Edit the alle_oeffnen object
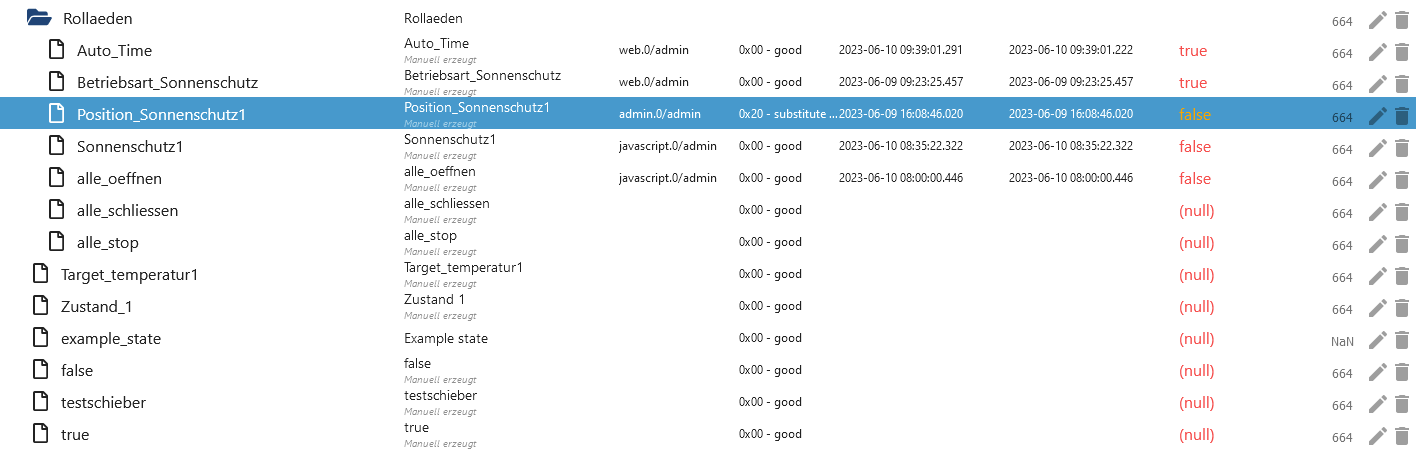The width and height of the screenshot is (1416, 451). (1378, 179)
